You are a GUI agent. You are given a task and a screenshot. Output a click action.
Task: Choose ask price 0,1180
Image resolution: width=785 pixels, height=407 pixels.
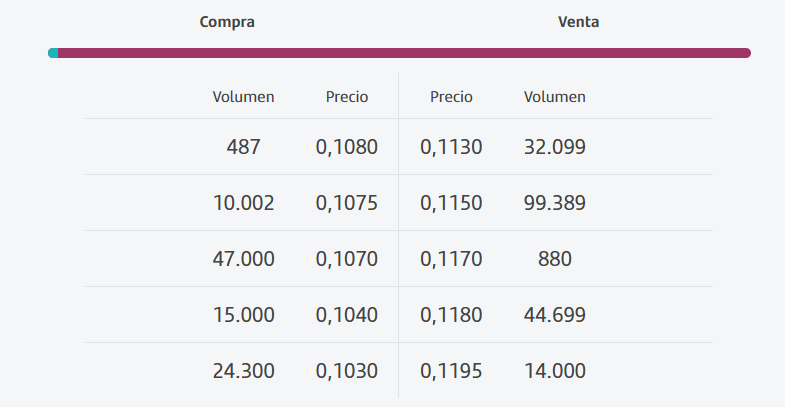point(451,315)
